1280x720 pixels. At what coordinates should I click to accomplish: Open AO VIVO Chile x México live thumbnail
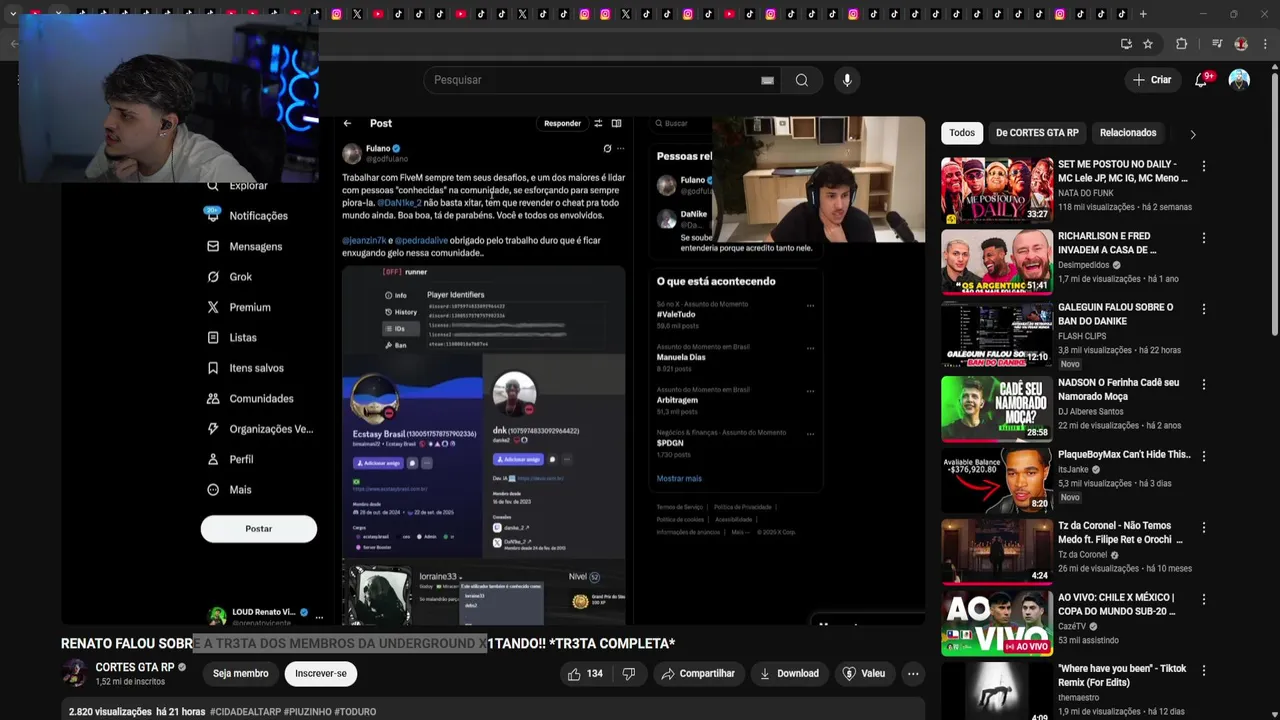(997, 623)
